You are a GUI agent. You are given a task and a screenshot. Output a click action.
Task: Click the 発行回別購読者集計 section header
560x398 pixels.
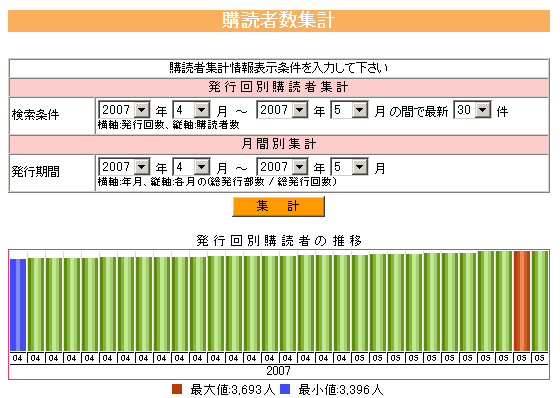tap(279, 87)
